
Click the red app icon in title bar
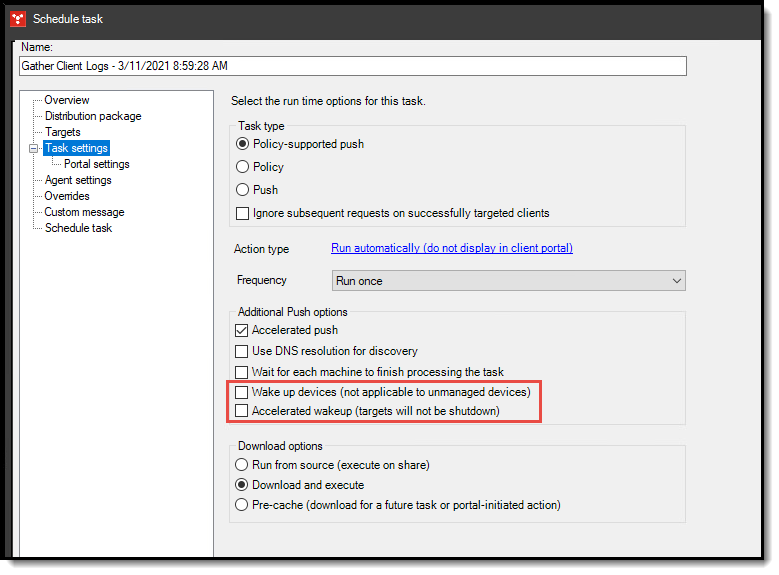tap(17, 18)
